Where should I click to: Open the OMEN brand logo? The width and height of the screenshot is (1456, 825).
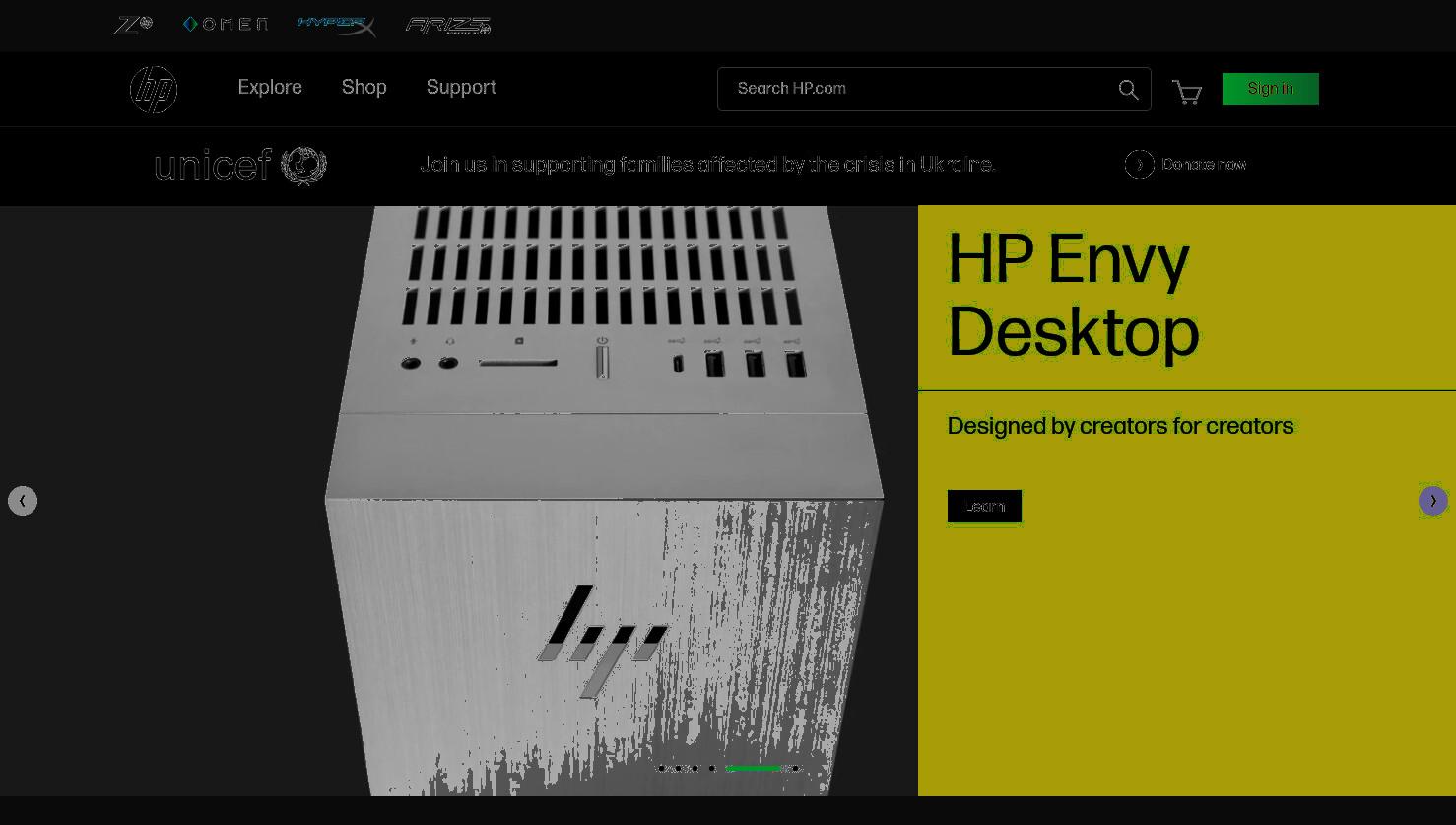pos(226,25)
